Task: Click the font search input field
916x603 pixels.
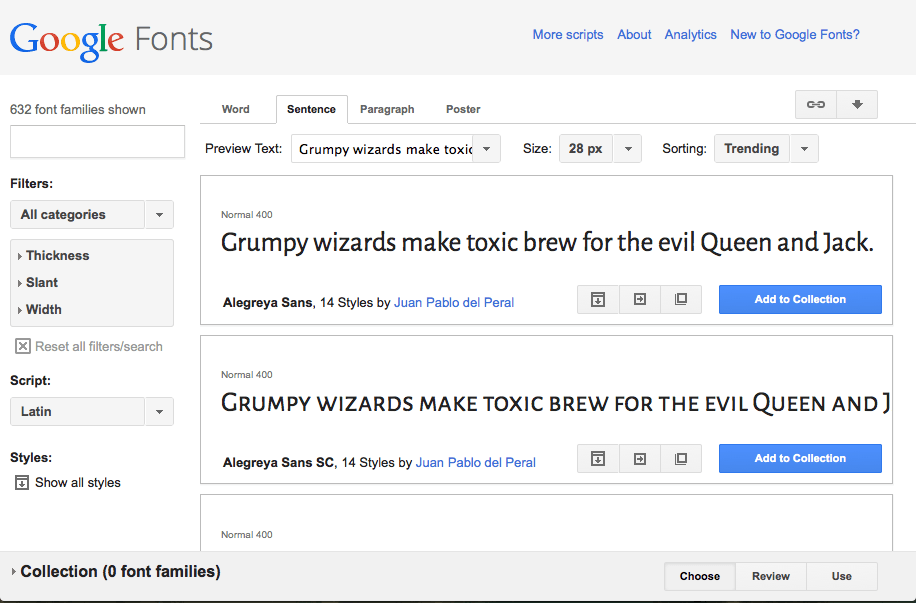Action: click(x=98, y=141)
